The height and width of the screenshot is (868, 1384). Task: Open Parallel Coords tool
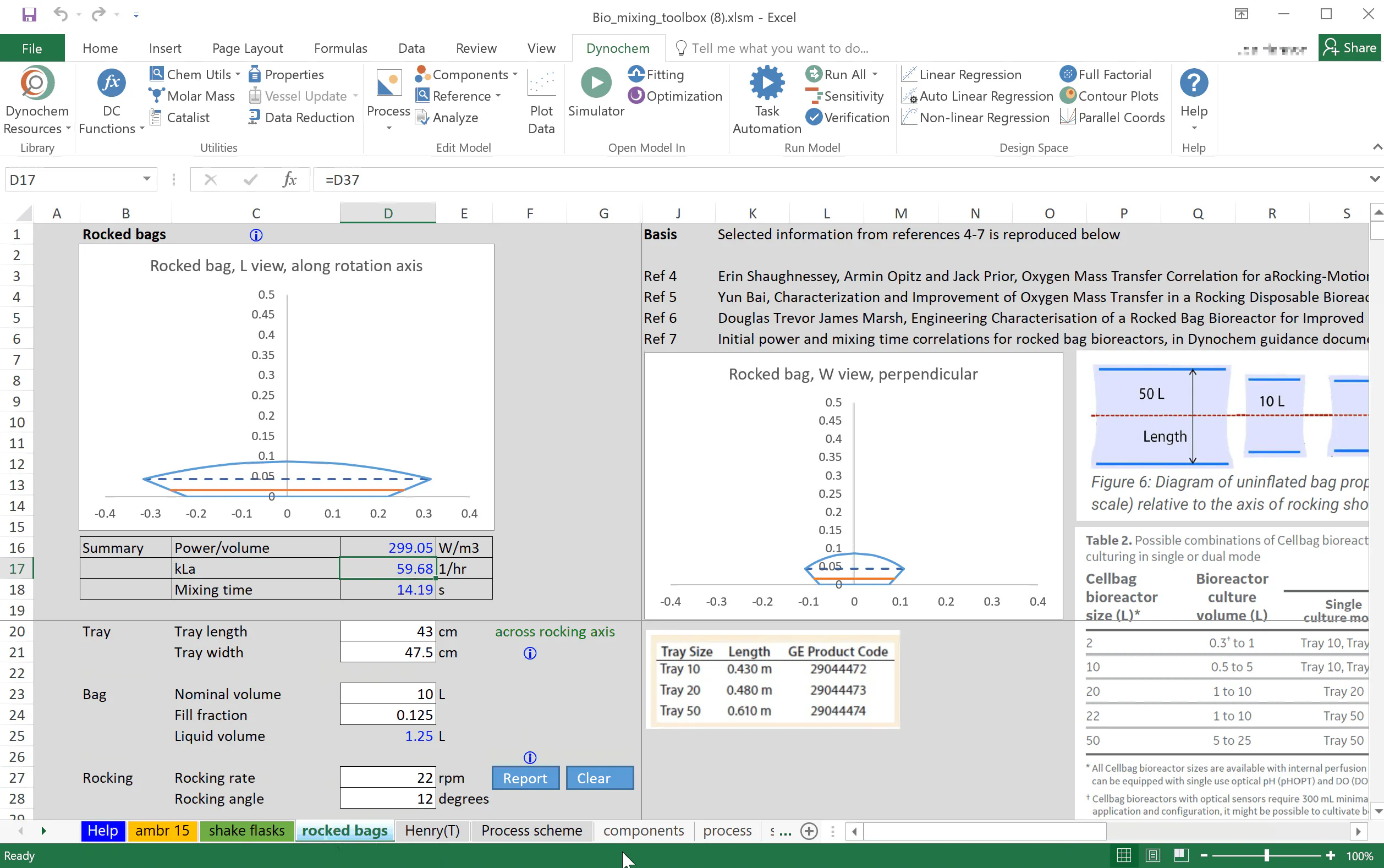click(1112, 117)
